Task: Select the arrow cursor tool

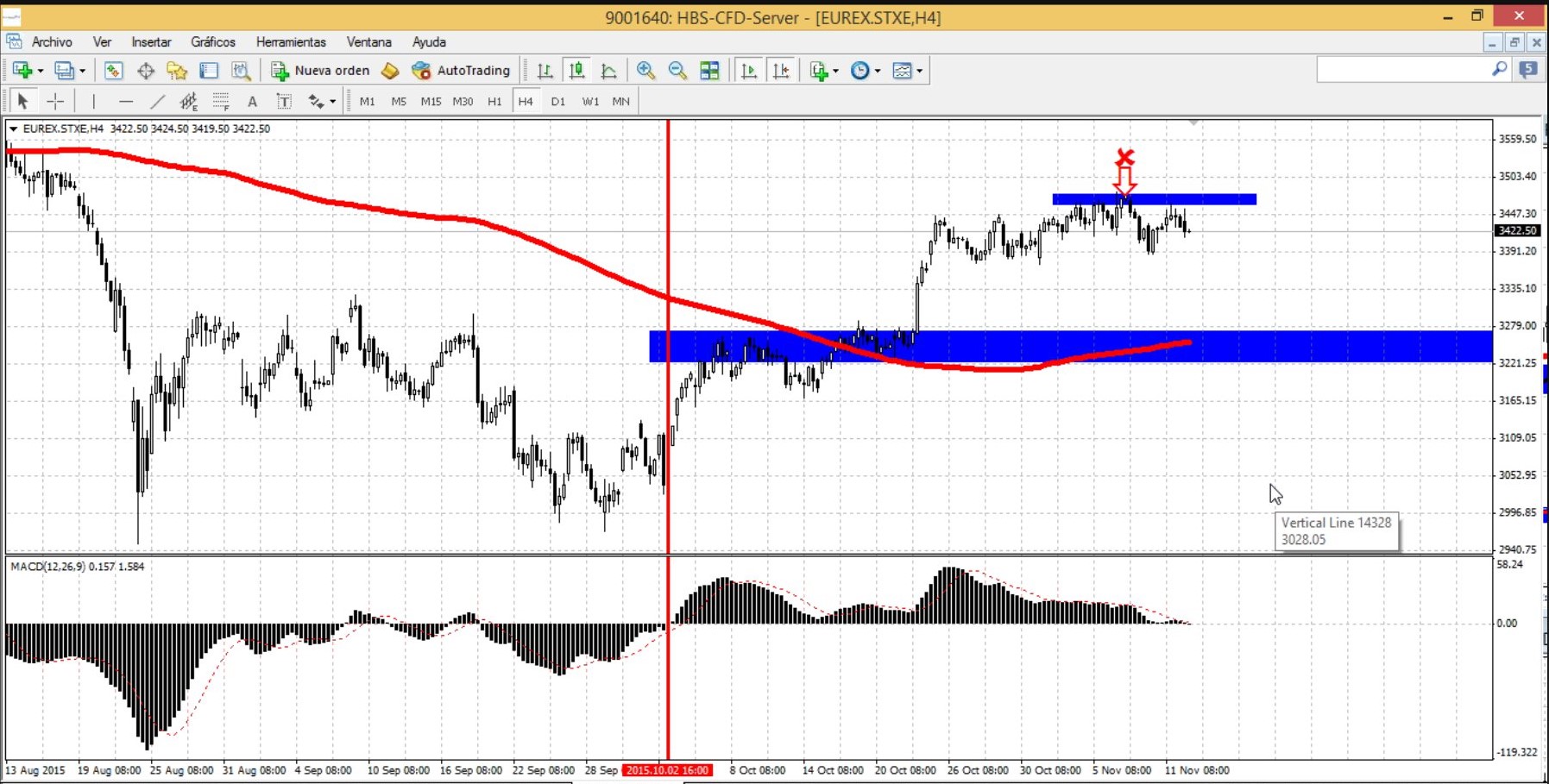Action: pos(23,102)
